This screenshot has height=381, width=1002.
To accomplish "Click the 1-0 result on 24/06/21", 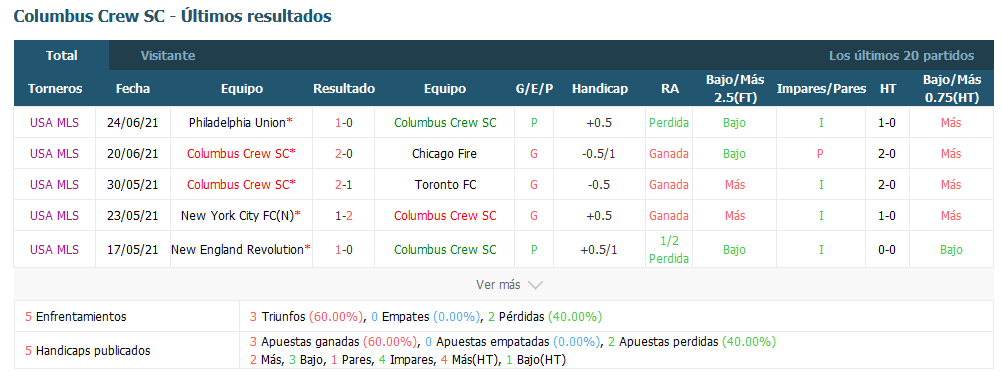I will tap(344, 123).
